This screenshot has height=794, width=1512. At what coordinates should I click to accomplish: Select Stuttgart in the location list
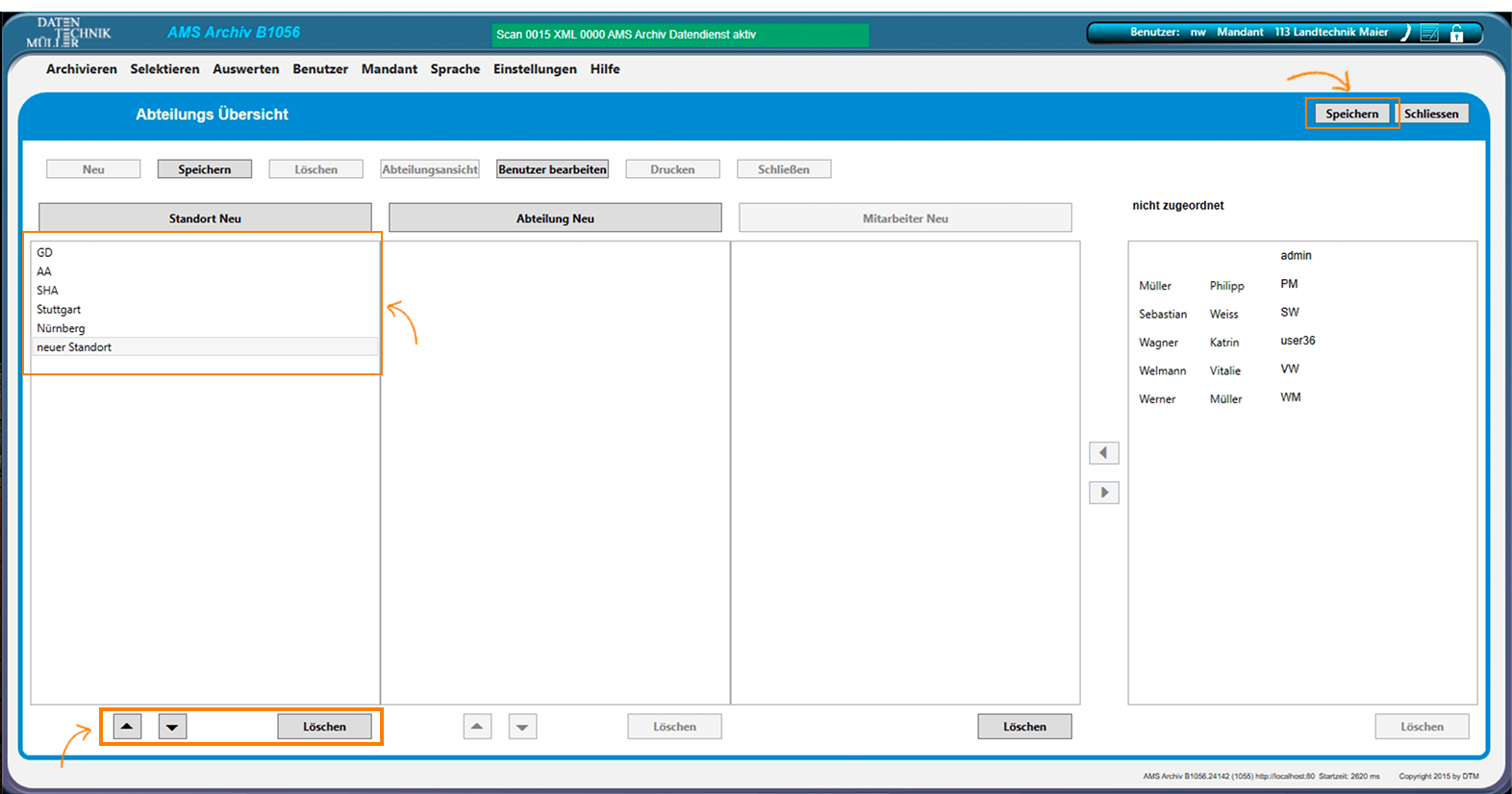(59, 310)
